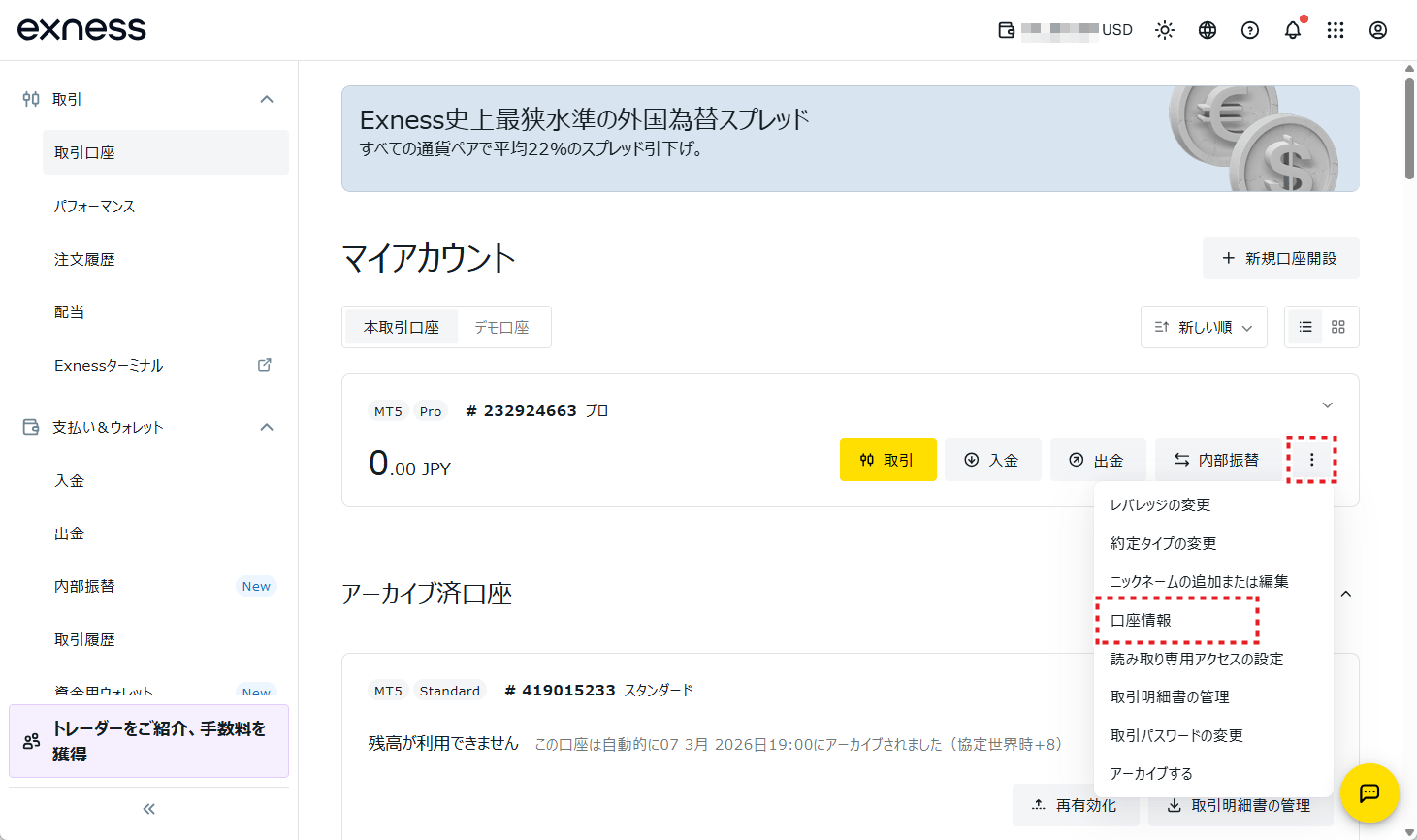Click the Exness logo
1417x840 pixels.
[81, 29]
